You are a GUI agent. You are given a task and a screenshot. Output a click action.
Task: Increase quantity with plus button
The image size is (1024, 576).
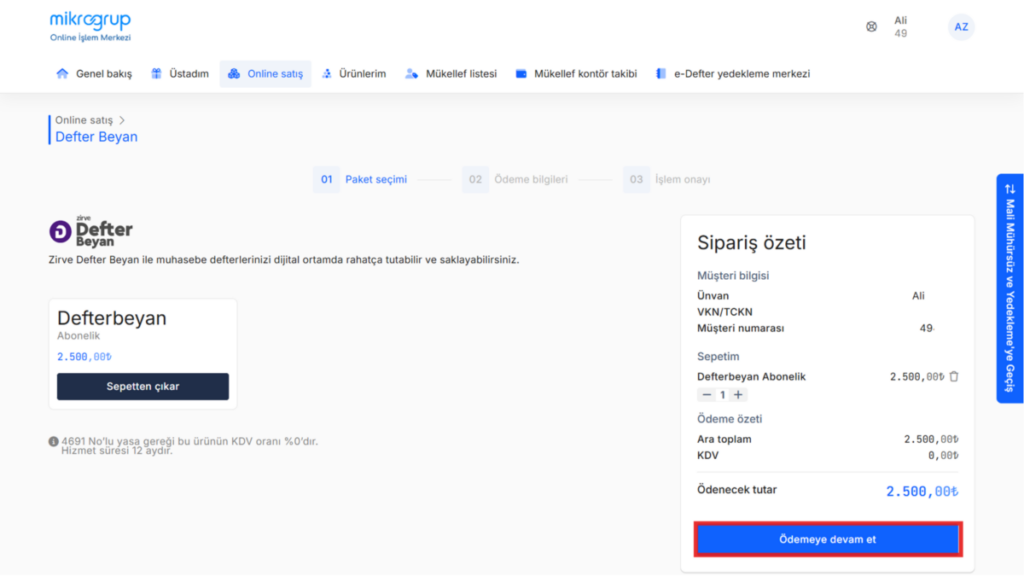pyautogui.click(x=738, y=394)
